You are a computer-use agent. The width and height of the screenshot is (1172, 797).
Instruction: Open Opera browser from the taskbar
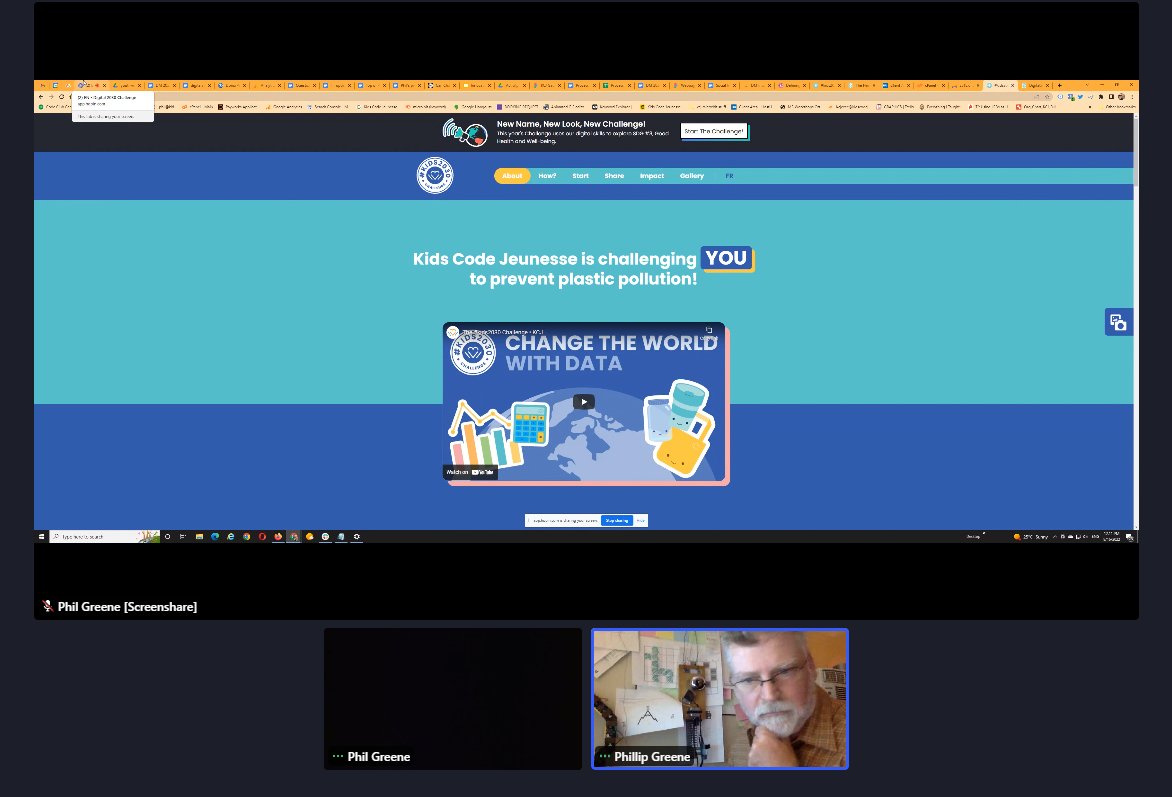262,536
